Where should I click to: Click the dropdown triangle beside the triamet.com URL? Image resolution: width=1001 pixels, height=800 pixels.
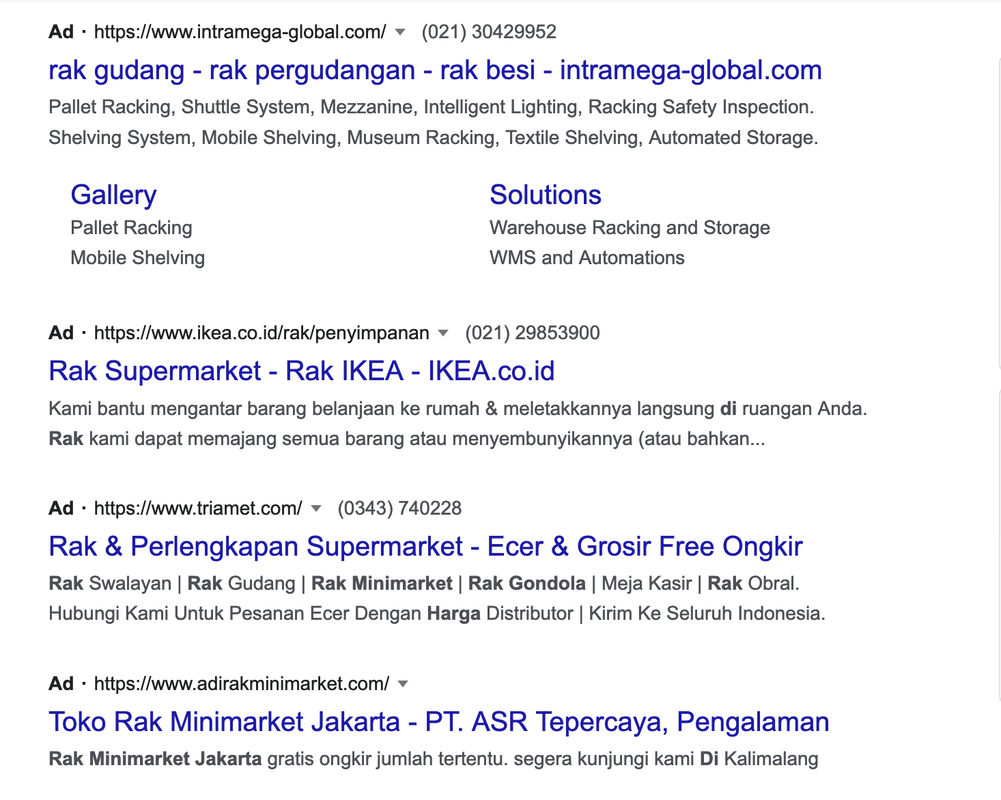tap(316, 508)
